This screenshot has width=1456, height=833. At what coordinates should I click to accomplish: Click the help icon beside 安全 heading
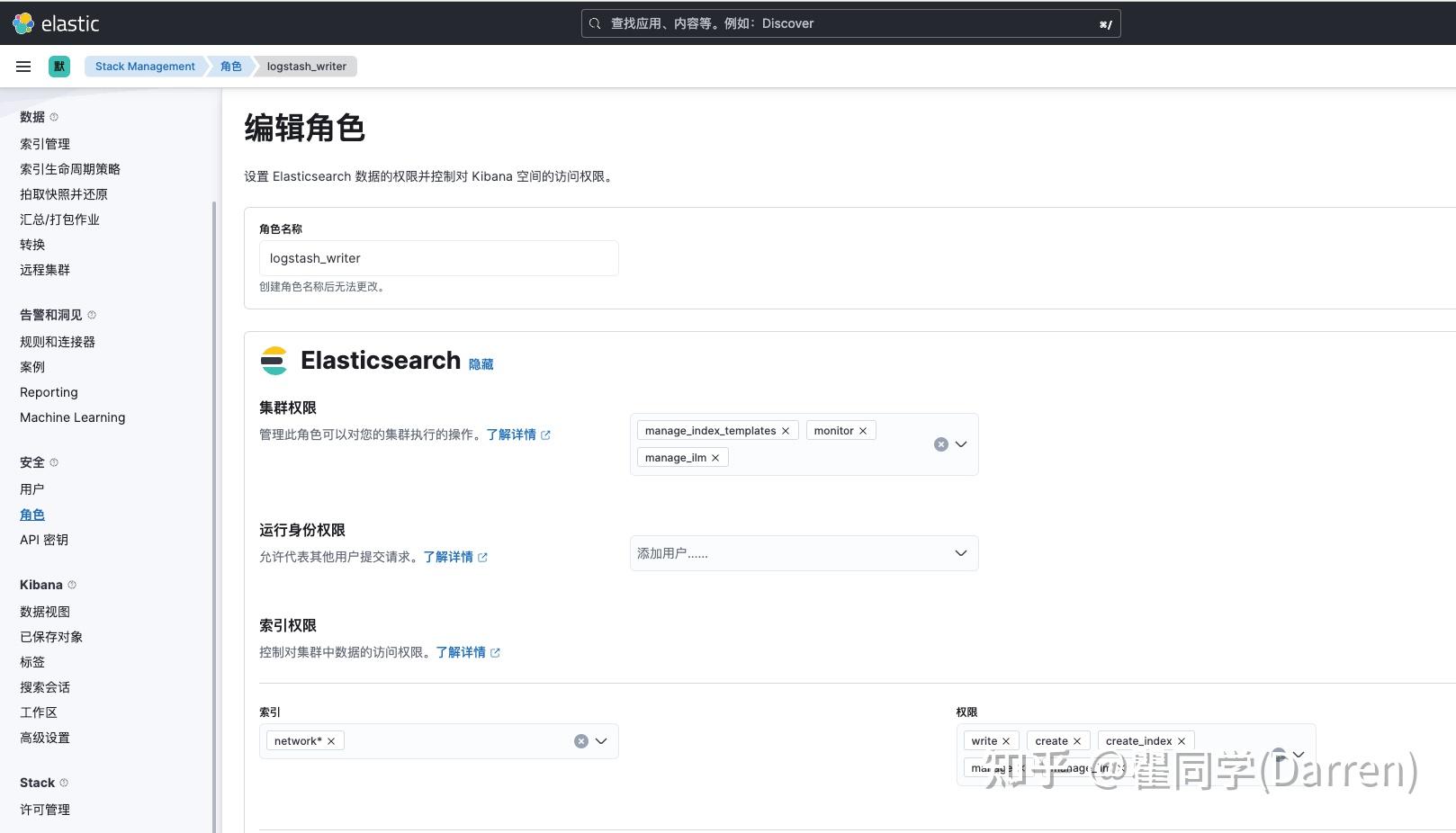point(54,462)
